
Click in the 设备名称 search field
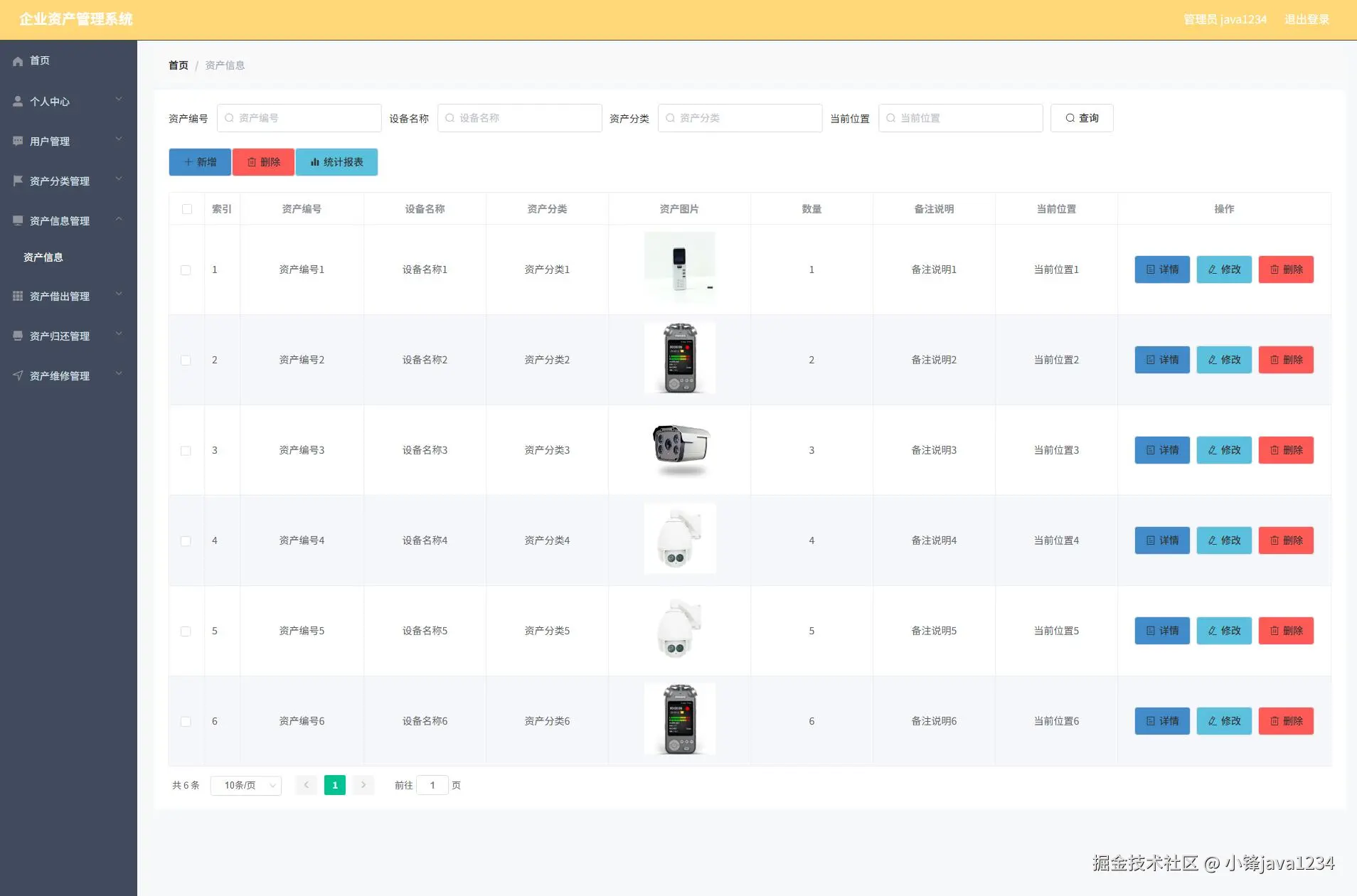[520, 118]
